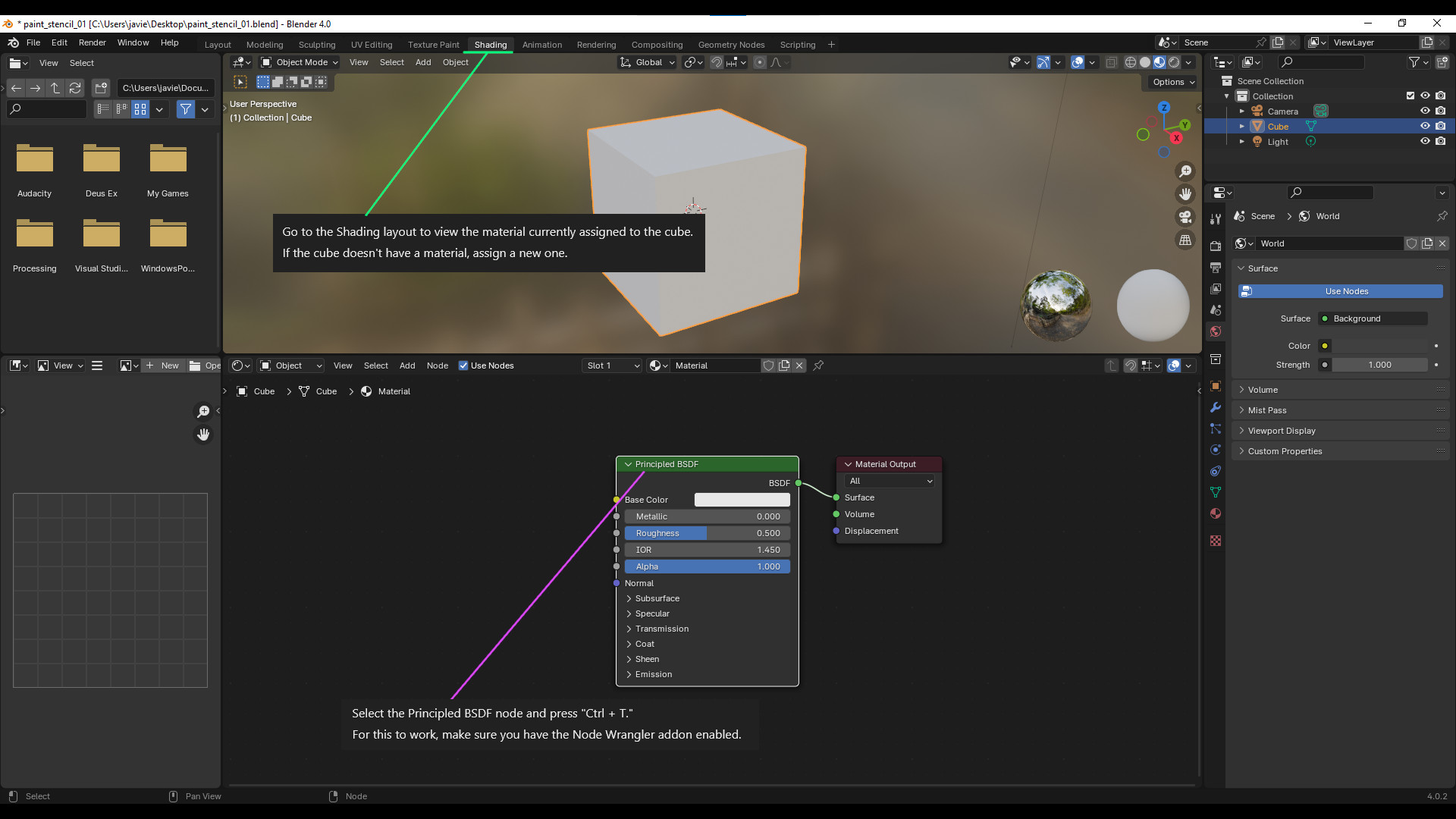The image size is (1456, 819).
Task: Toggle camera view in the 3D viewport
Action: [x=1185, y=217]
